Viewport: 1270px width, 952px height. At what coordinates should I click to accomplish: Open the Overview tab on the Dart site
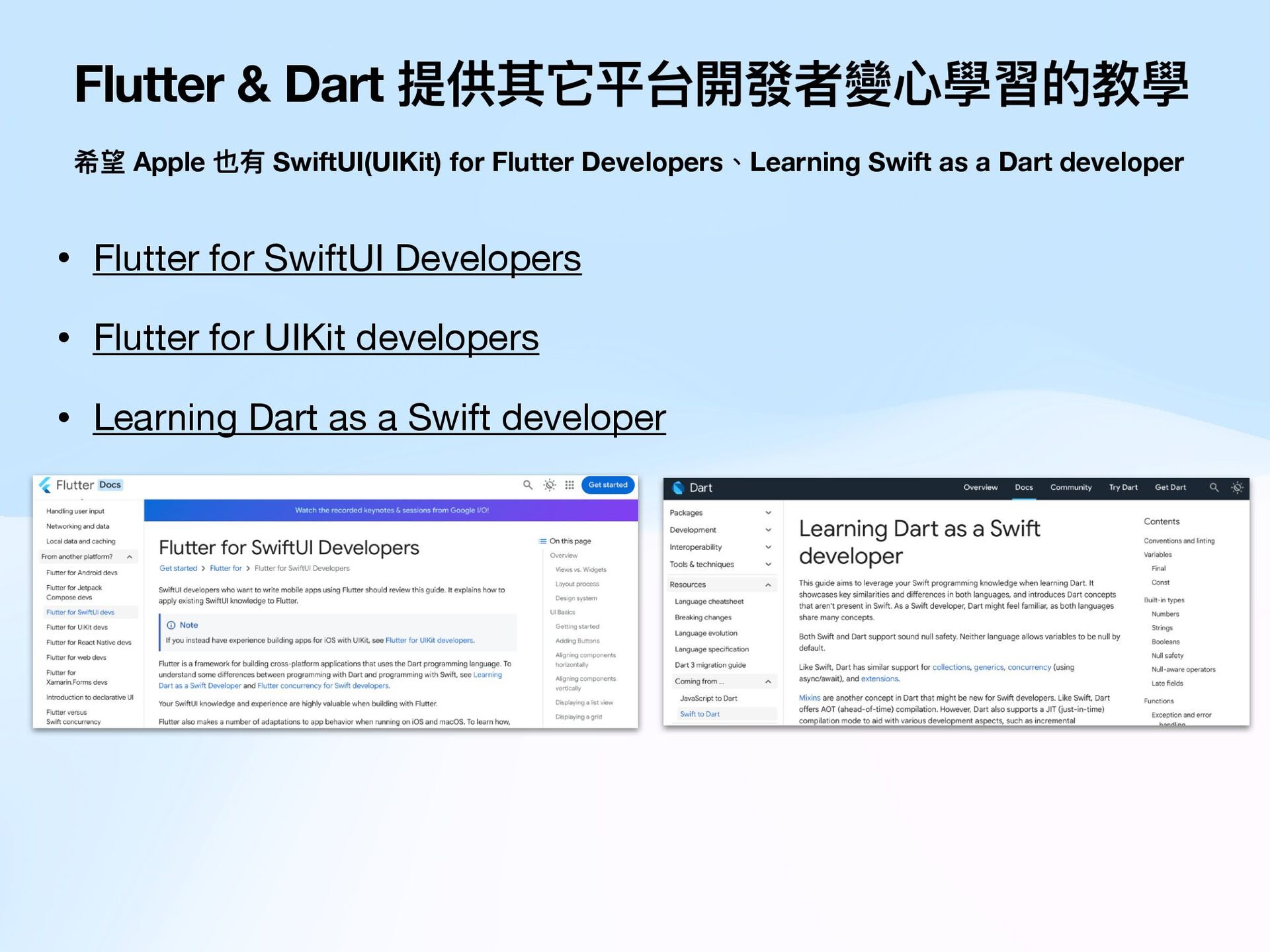click(x=980, y=488)
